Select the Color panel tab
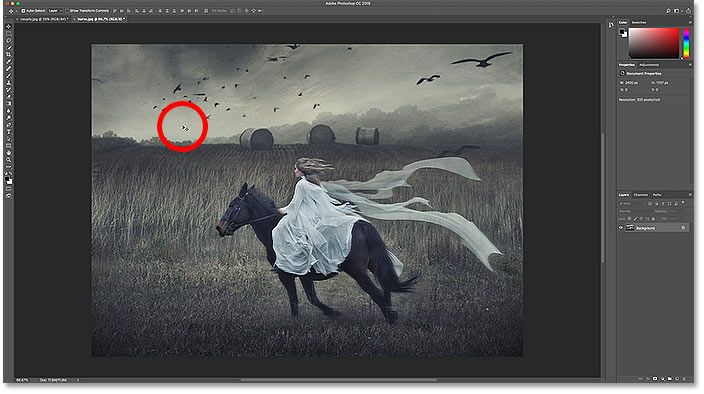The height and width of the screenshot is (394, 704). pyautogui.click(x=623, y=22)
